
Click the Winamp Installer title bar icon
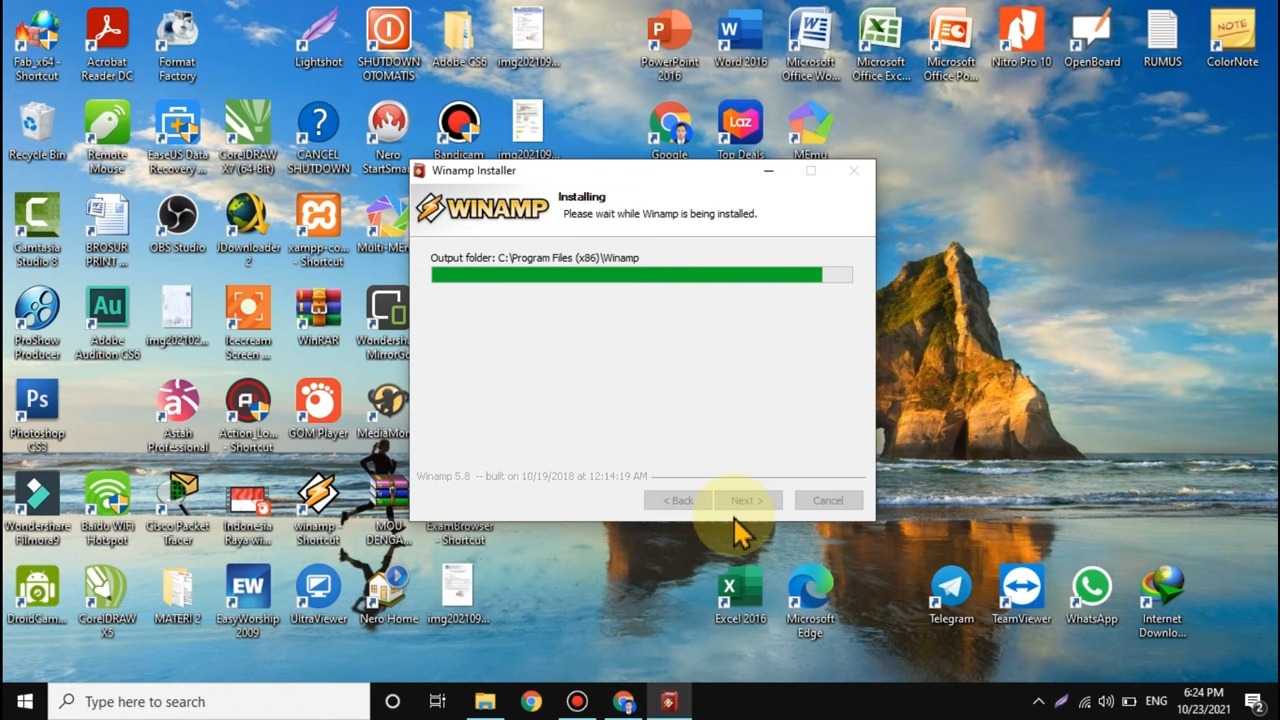pyautogui.click(x=420, y=171)
